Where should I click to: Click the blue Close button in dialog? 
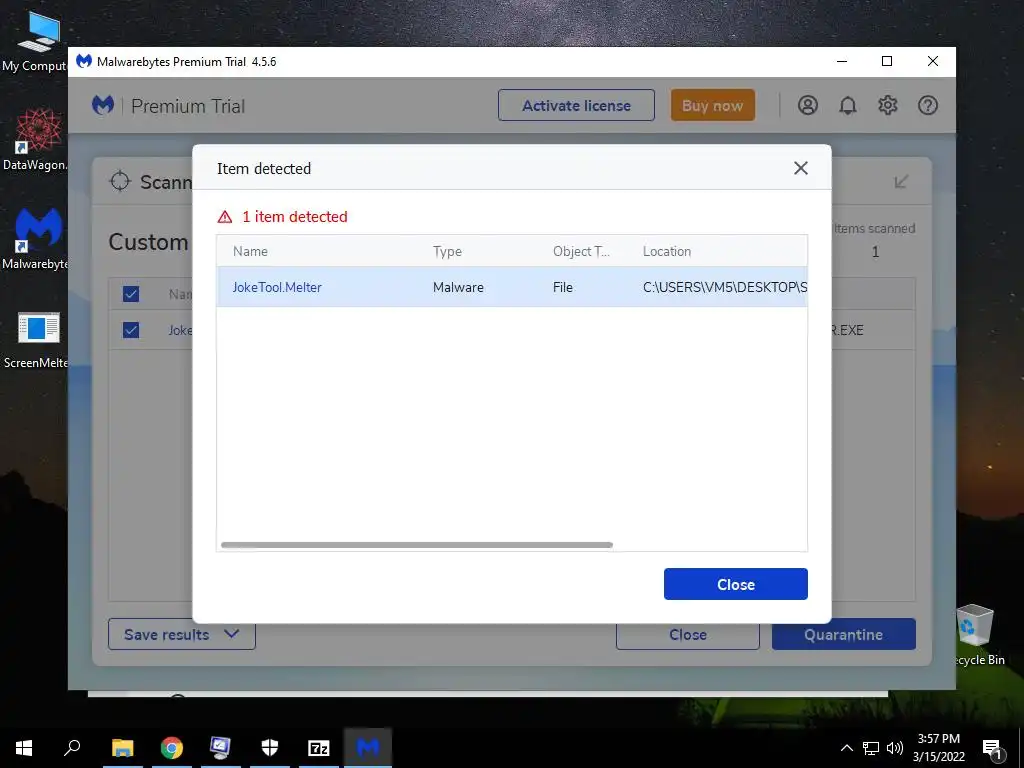pos(735,584)
